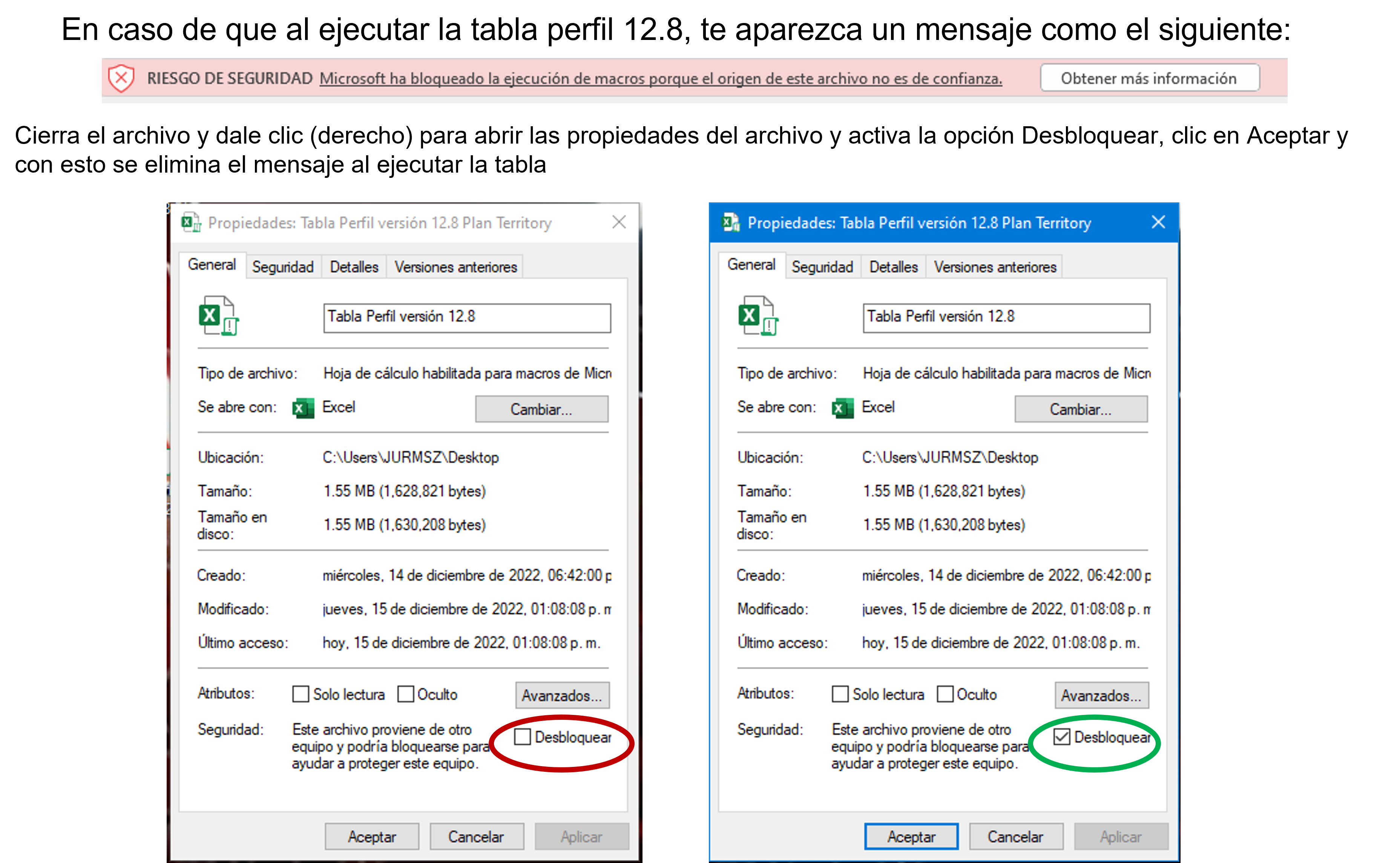Click the Excel file icon in the left dialog
This screenshot has height=863, width=1400.
point(218,316)
